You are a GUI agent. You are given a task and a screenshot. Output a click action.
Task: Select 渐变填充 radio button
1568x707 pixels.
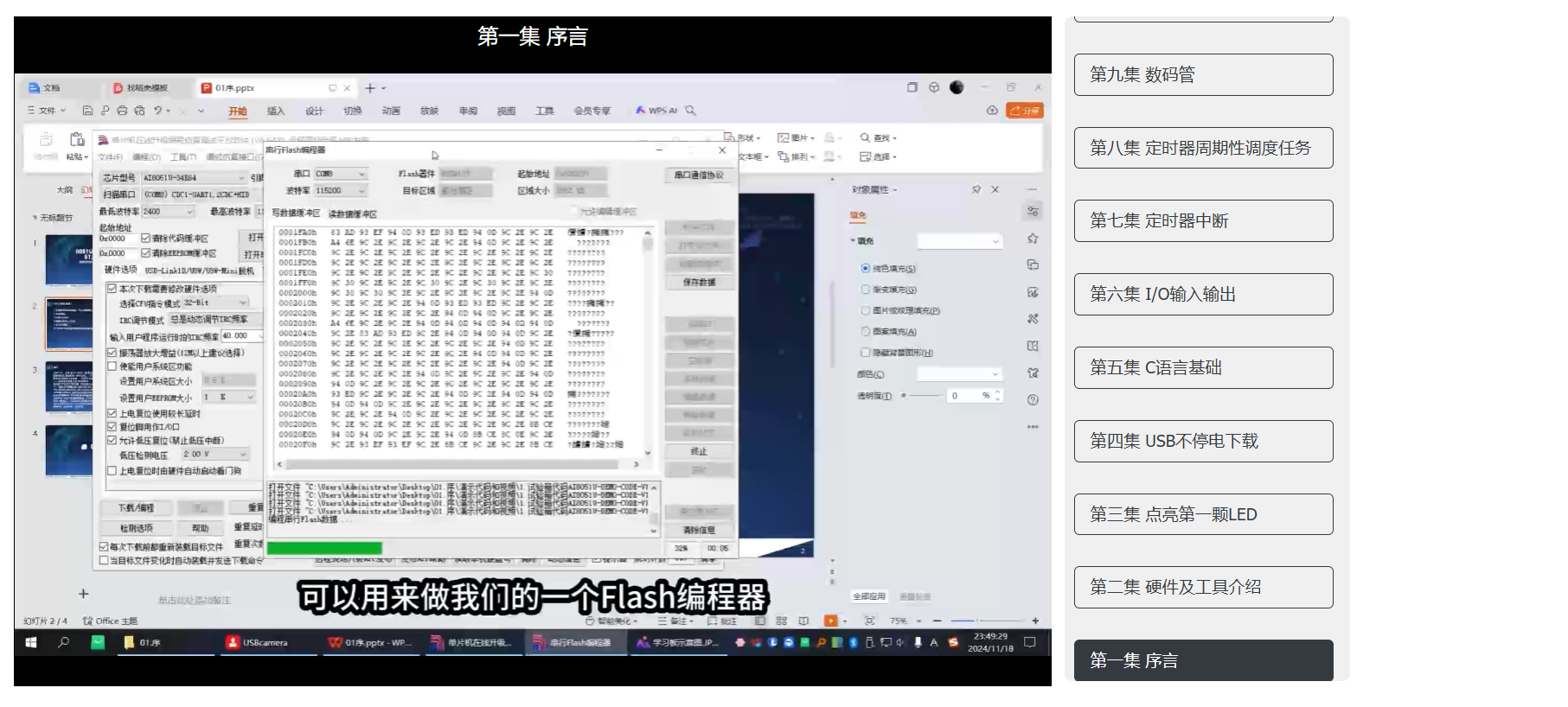point(866,290)
